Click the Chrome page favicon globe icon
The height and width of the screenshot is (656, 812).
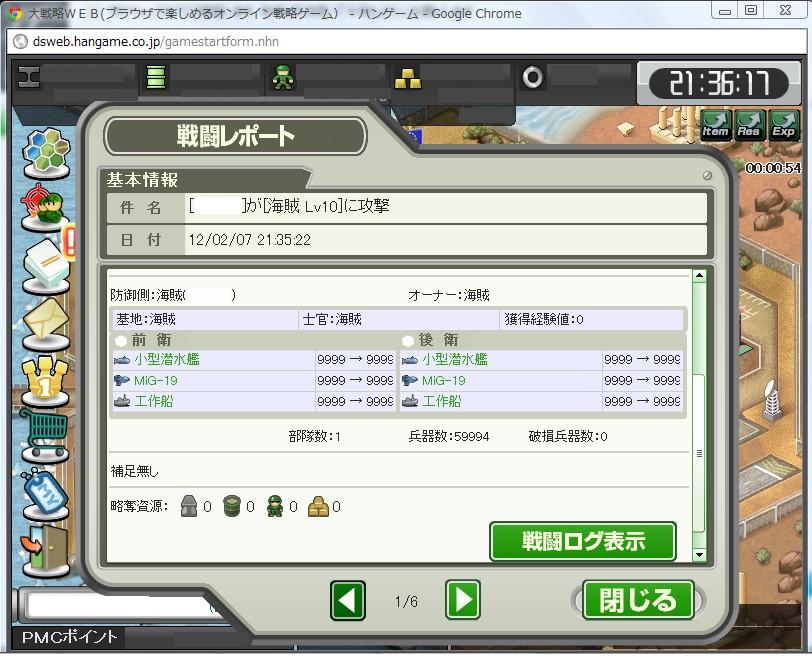click(x=20, y=41)
